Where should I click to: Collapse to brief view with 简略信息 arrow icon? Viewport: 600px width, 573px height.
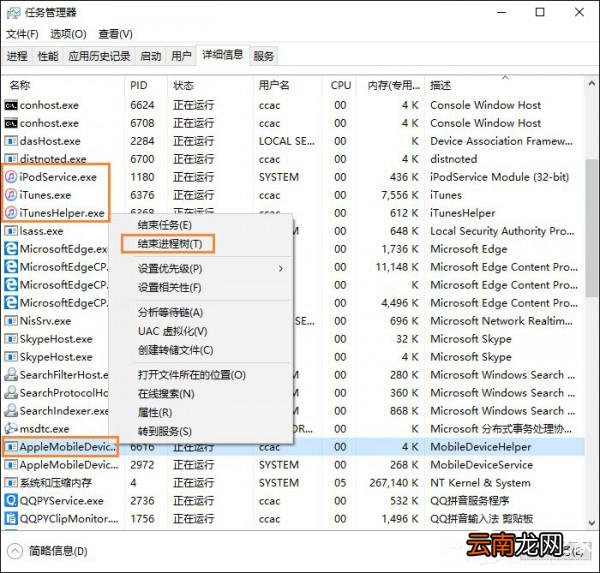(x=15, y=551)
